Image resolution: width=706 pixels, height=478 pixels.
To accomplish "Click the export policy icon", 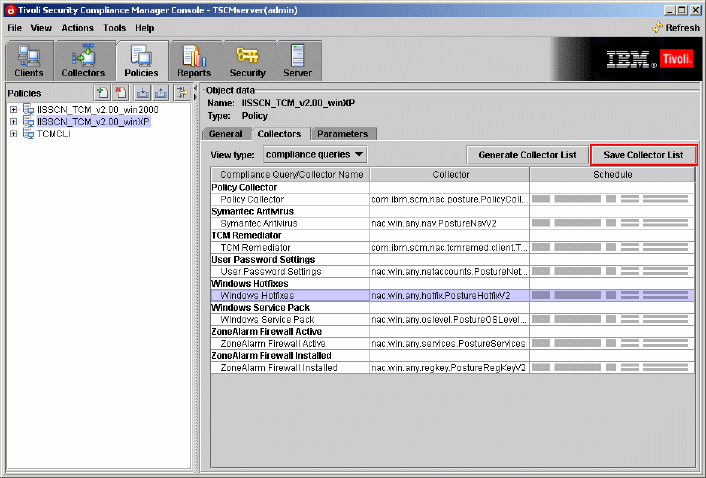I will point(160,93).
